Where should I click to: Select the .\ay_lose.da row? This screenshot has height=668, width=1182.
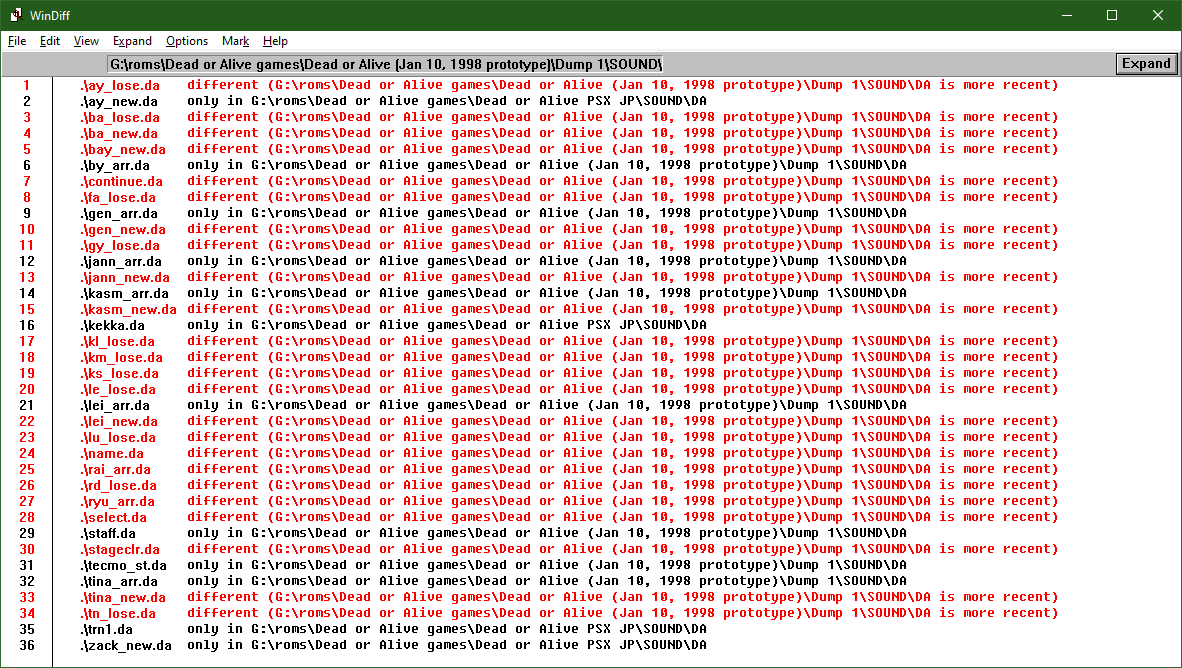coord(569,85)
